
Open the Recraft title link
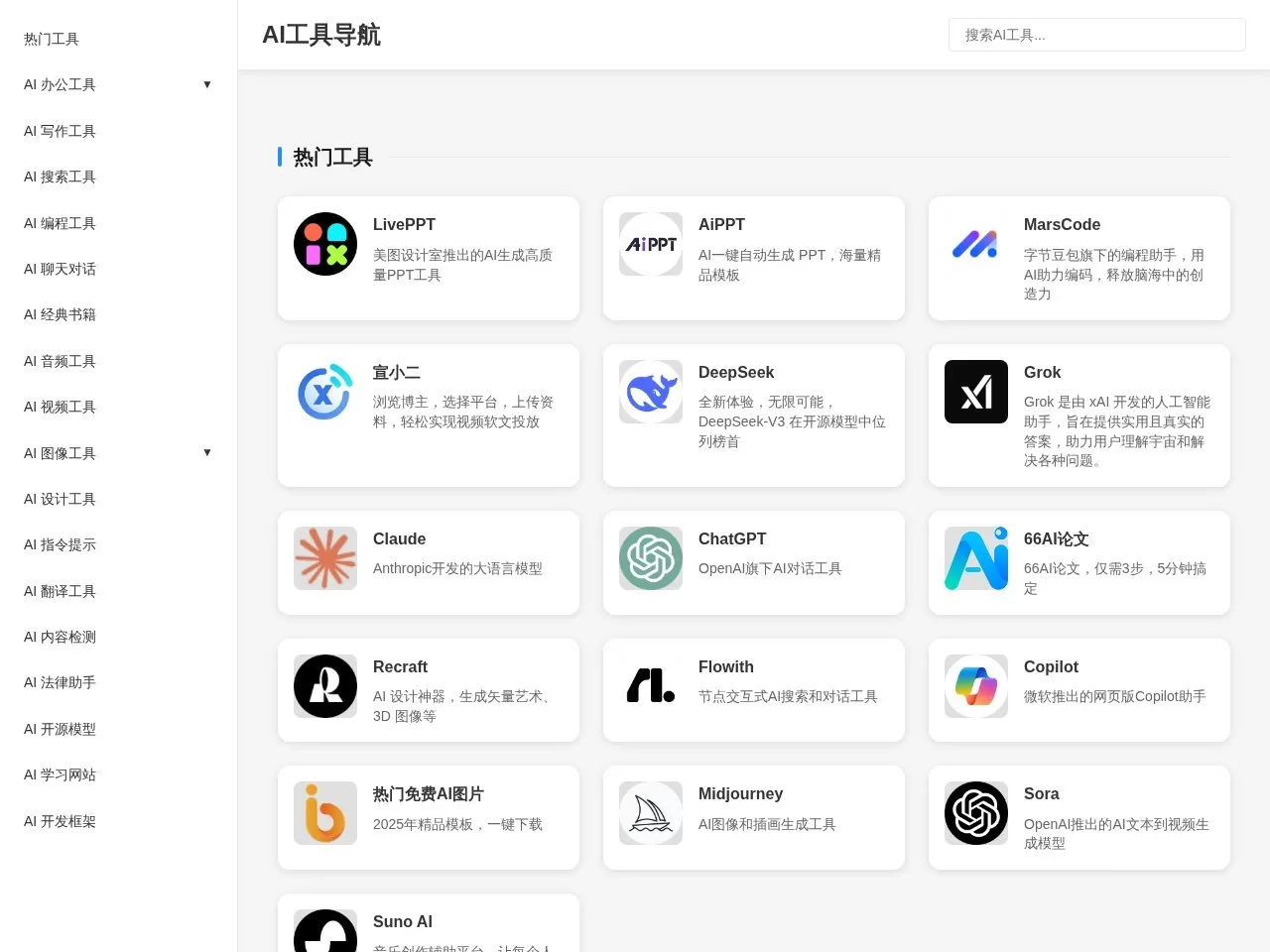(400, 667)
